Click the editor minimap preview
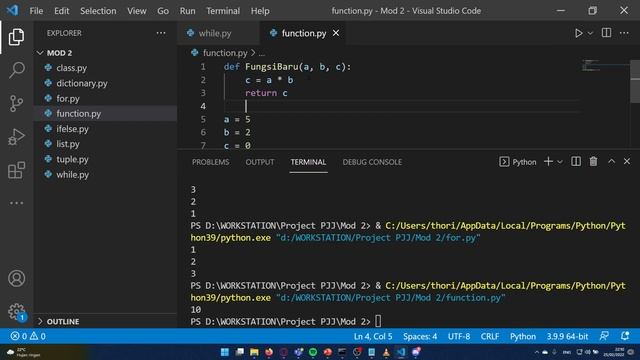The image size is (640, 360). (605, 65)
